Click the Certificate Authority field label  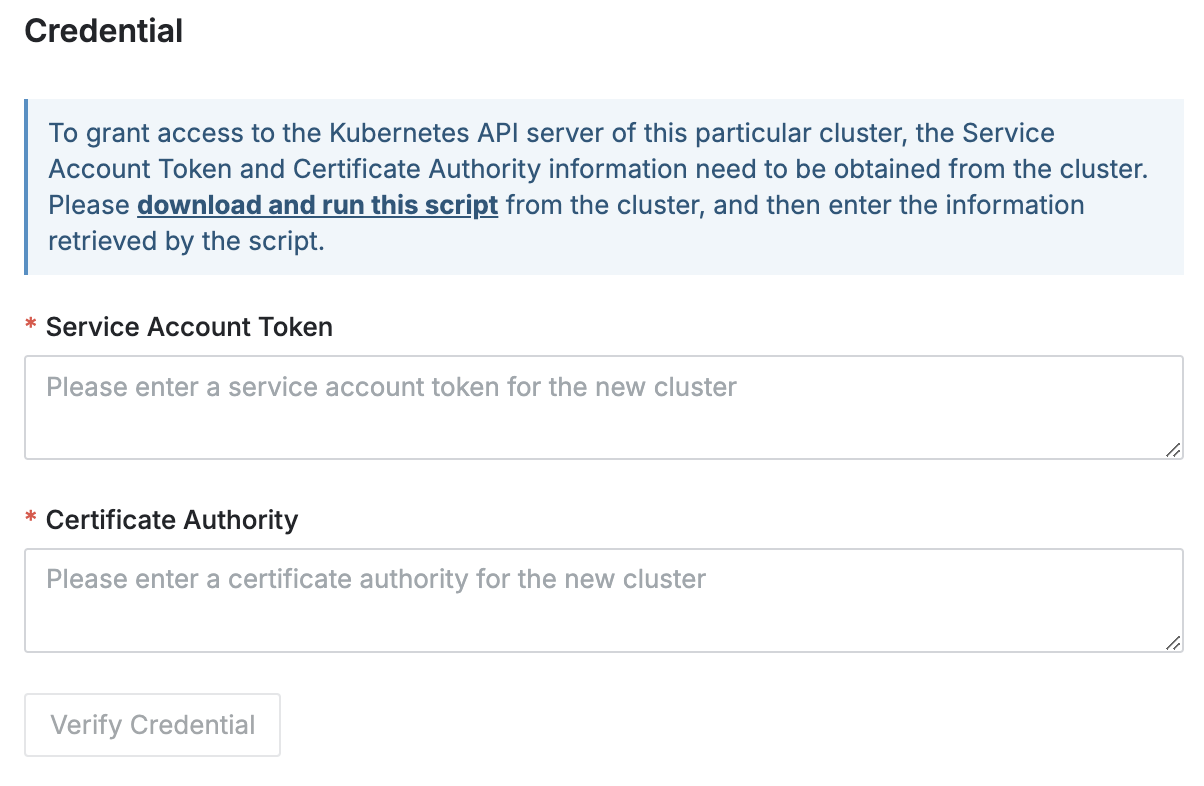[172, 520]
